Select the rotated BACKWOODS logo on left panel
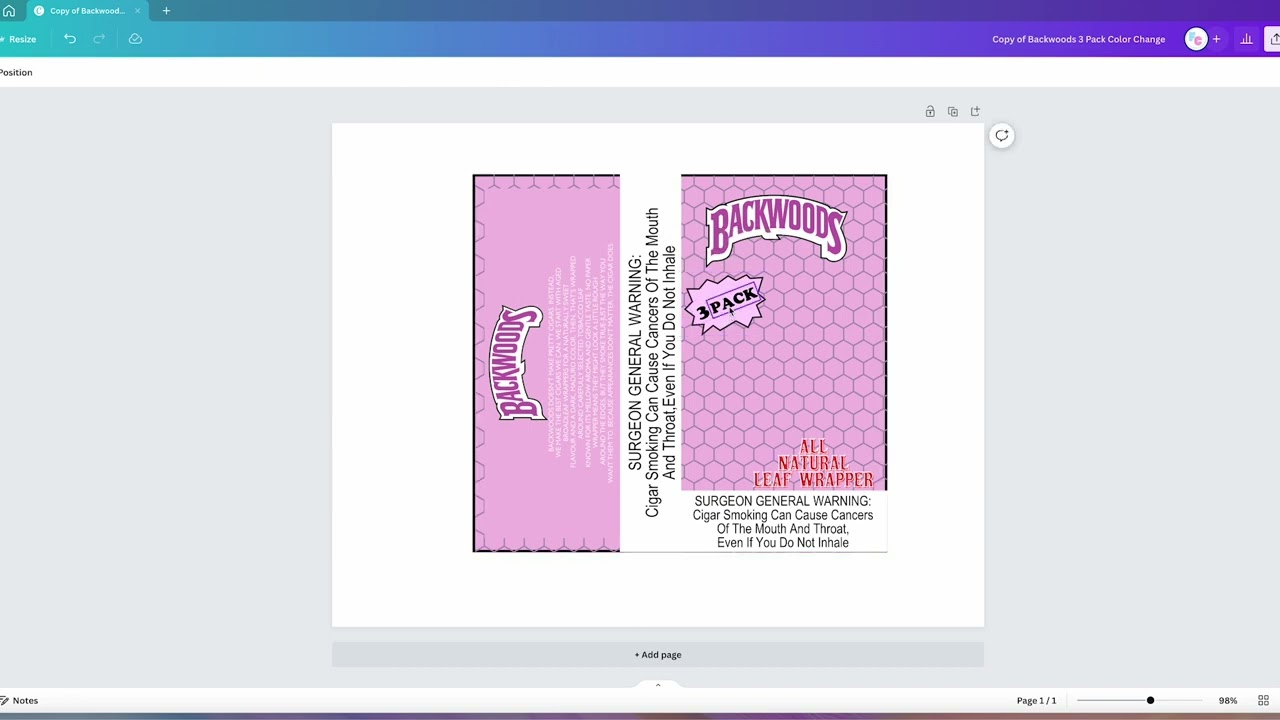 (516, 363)
